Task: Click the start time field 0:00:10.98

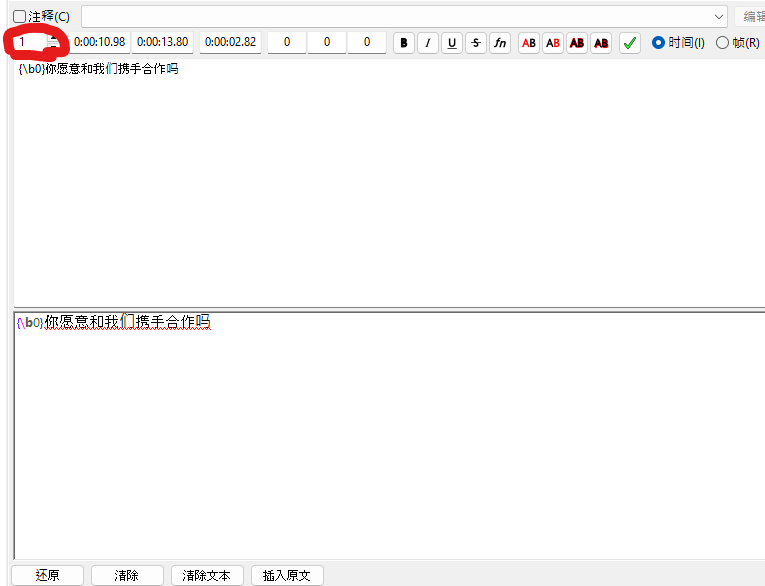Action: click(x=100, y=42)
